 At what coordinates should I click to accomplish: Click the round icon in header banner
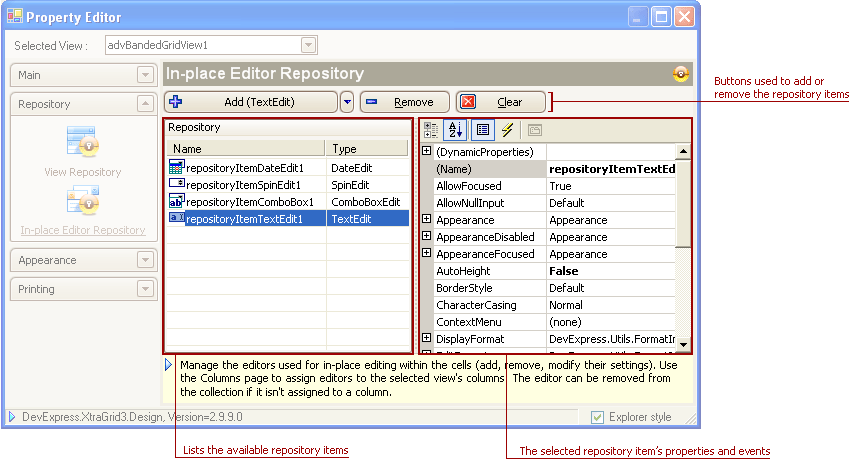[x=681, y=74]
